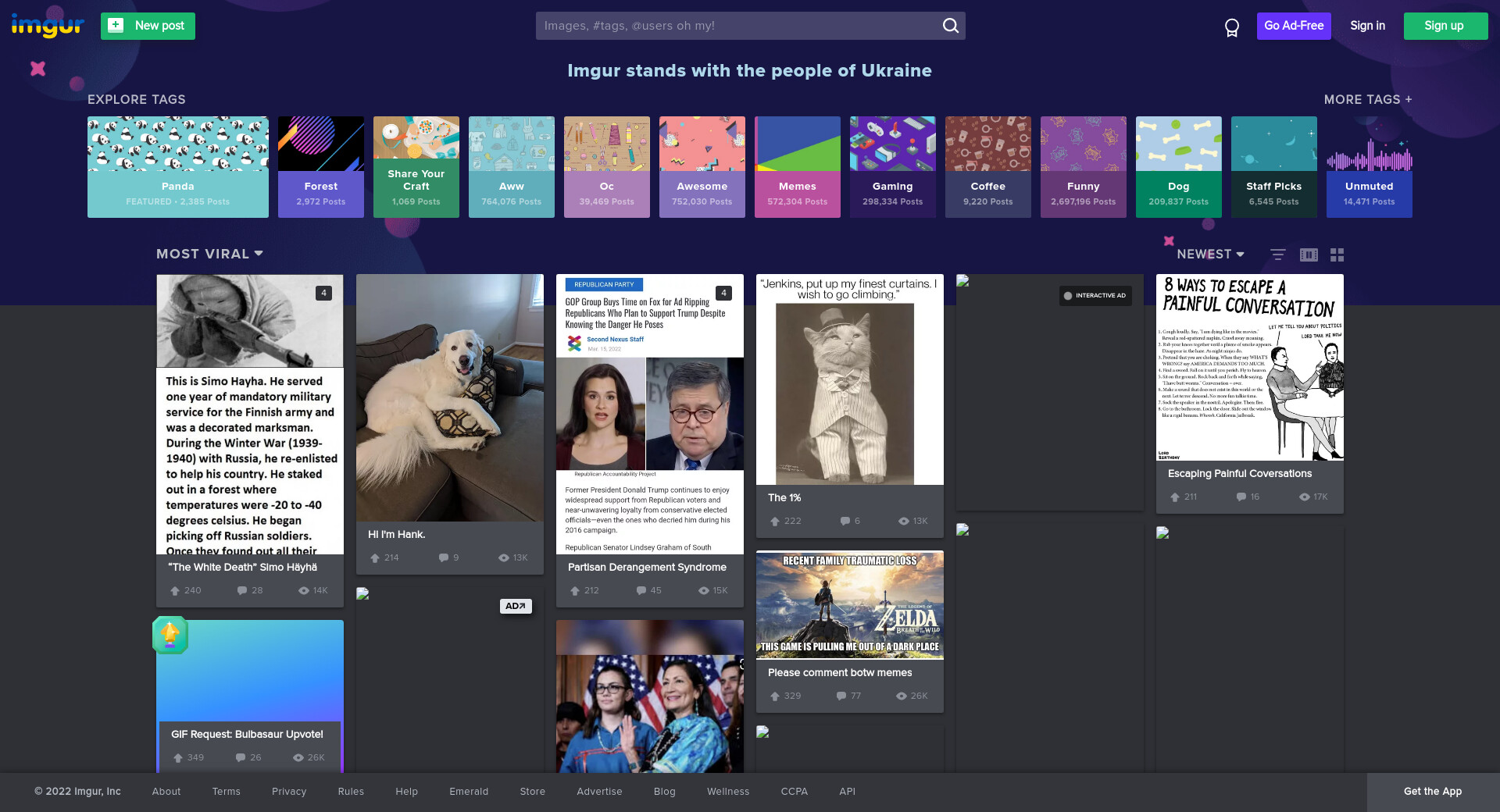The width and height of the screenshot is (1500, 812).
Task: Click the Go Ad-Free button
Action: (1294, 26)
